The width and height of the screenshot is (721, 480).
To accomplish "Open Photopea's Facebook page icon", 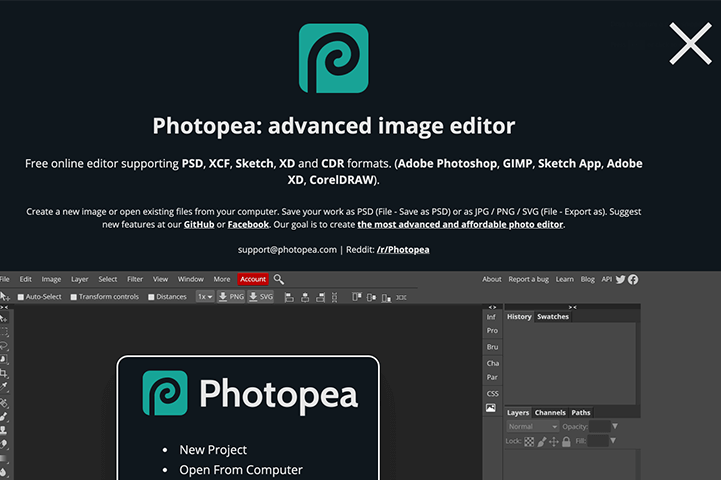I will click(x=633, y=279).
